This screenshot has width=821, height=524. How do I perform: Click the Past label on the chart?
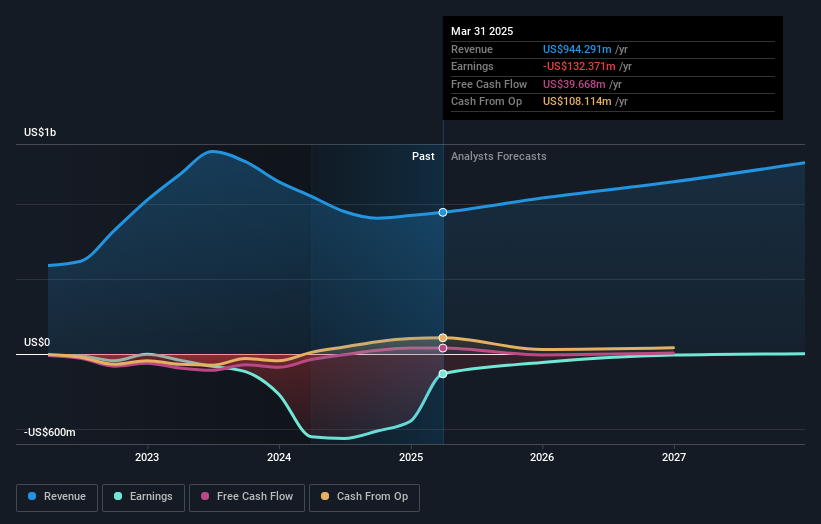tap(423, 157)
